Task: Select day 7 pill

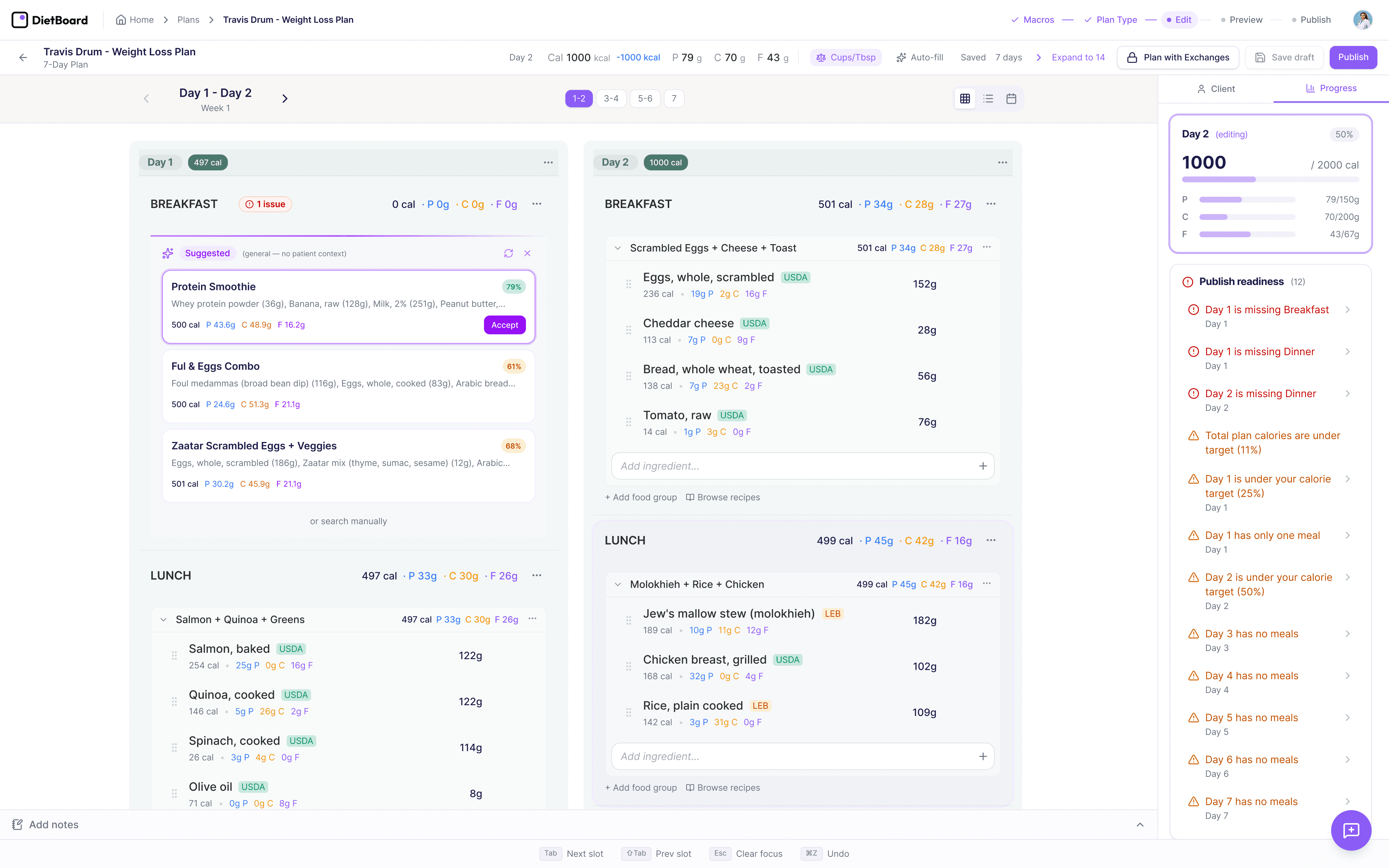Action: (x=674, y=99)
